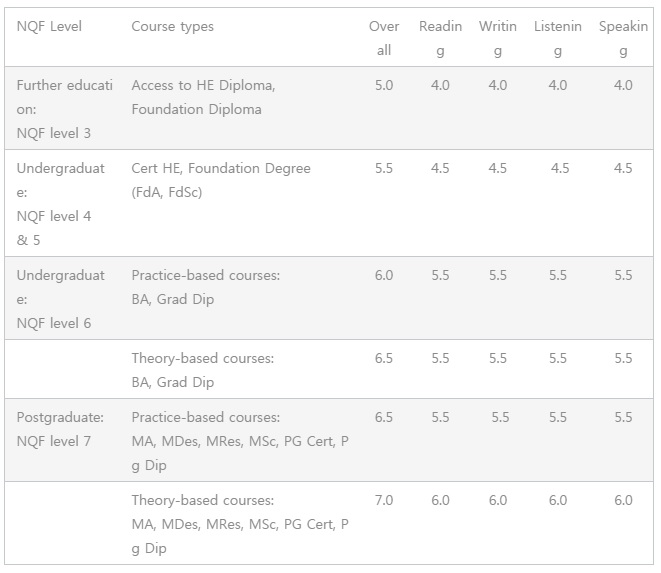Select the Overall column header
Viewport: 661px width, 573px height.
click(x=384, y=38)
